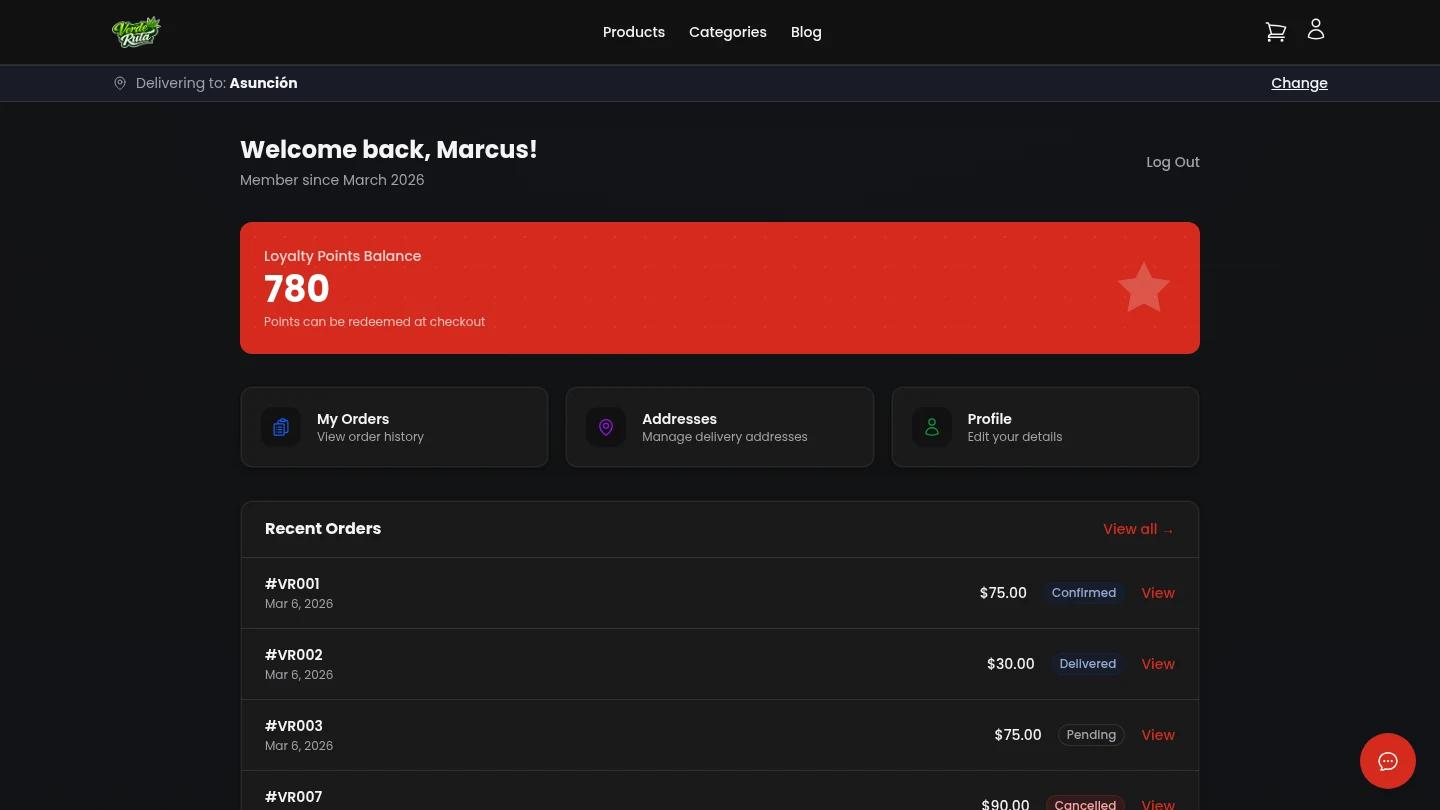Screen dimensions: 1440x810
Task: View the delivered order #VR002
Action: 1157,664
